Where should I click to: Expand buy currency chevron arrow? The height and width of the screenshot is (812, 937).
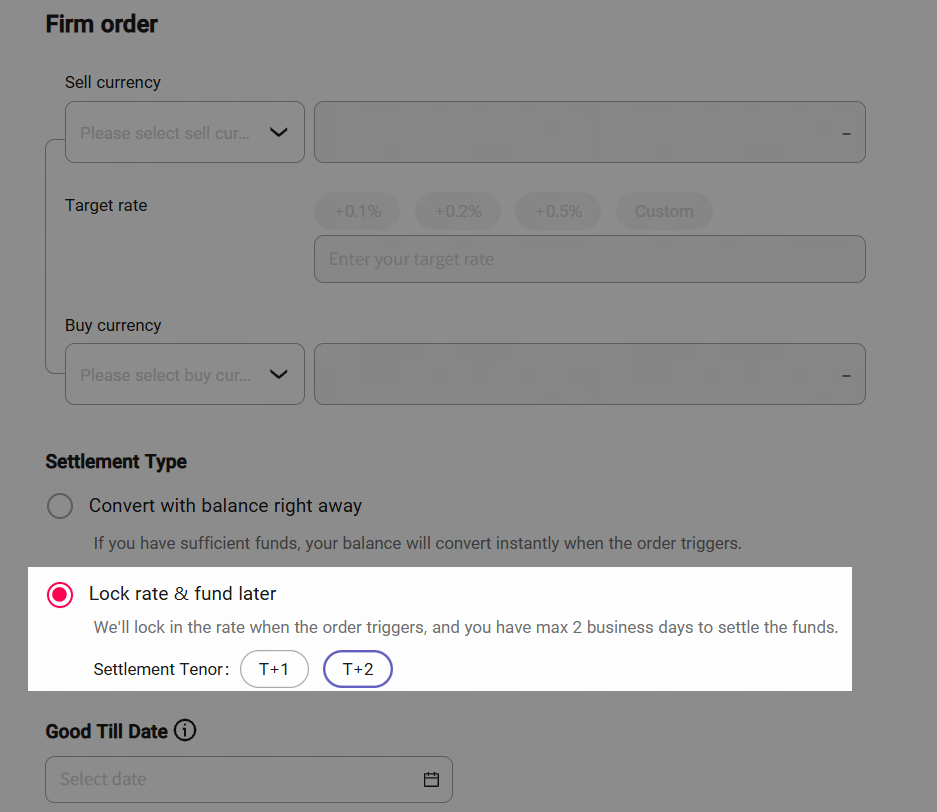point(279,375)
